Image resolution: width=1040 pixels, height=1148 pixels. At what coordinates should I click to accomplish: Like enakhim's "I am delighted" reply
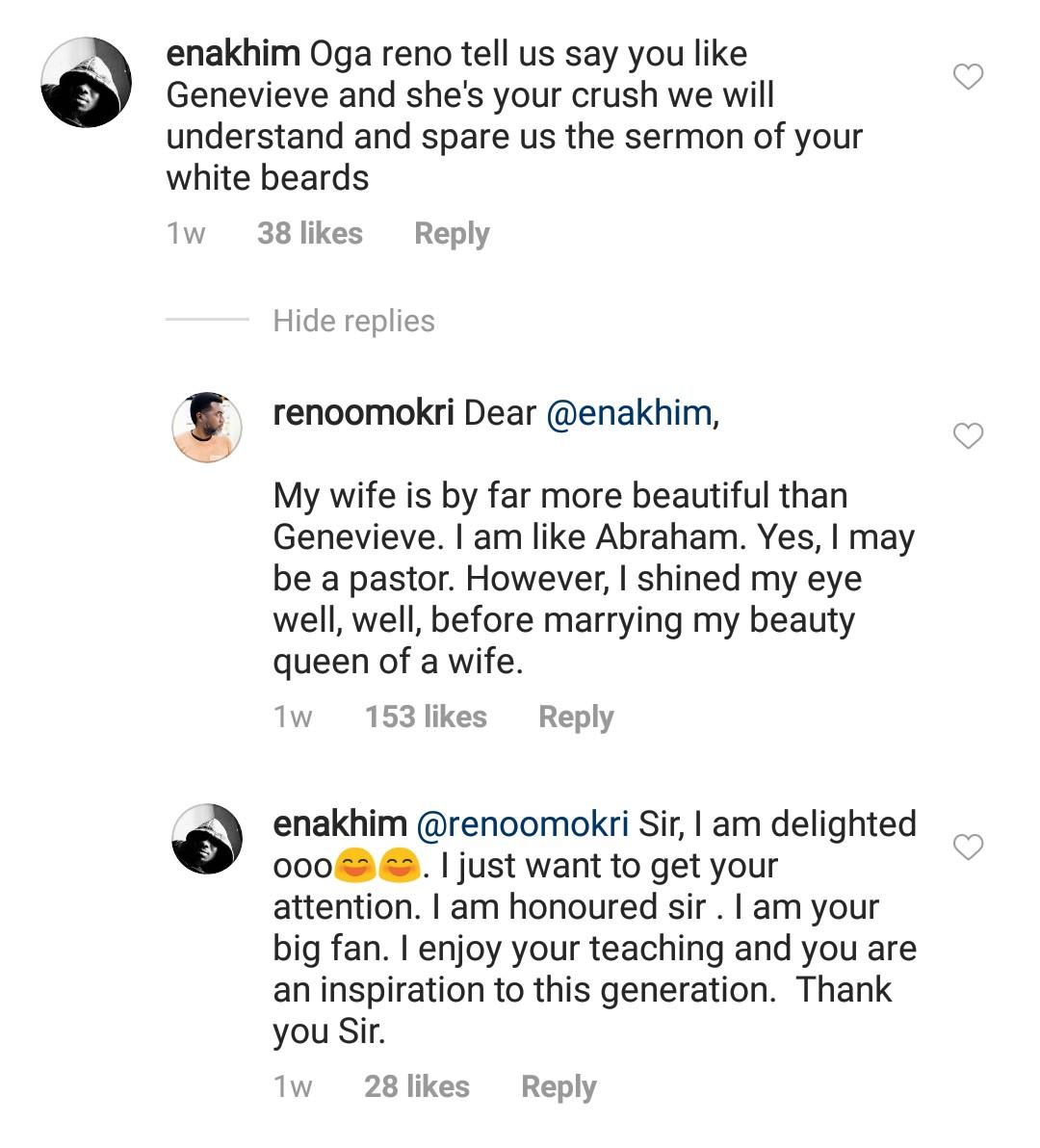pyautogui.click(x=968, y=848)
